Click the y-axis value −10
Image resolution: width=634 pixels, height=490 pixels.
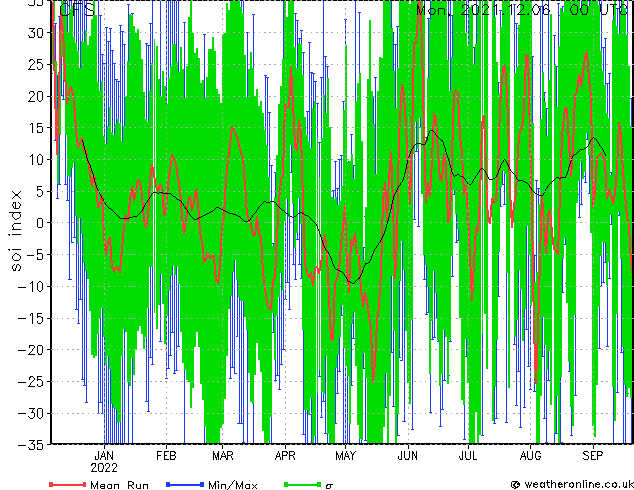(31, 286)
